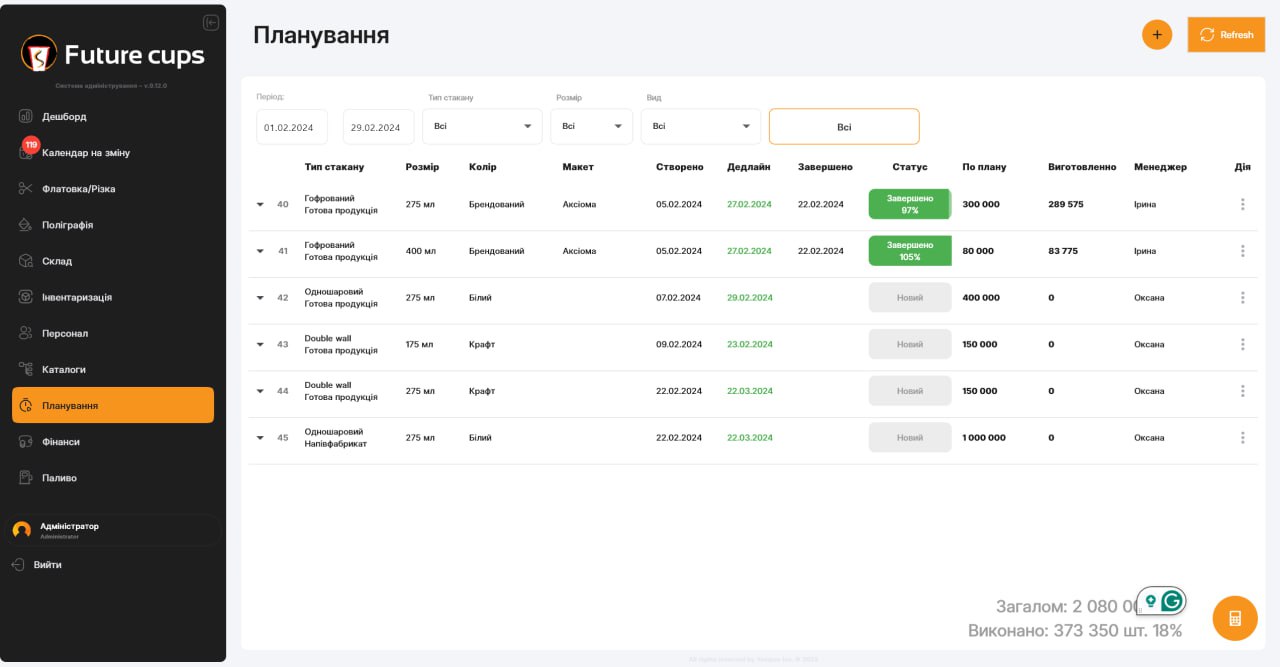This screenshot has height=667, width=1280.
Task: Log out using the Вийти button
Action: click(37, 564)
